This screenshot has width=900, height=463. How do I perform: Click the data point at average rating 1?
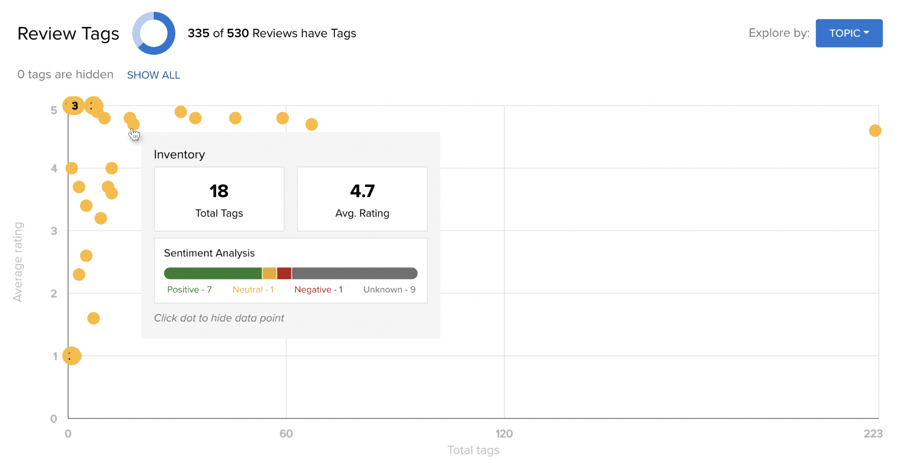coord(71,356)
